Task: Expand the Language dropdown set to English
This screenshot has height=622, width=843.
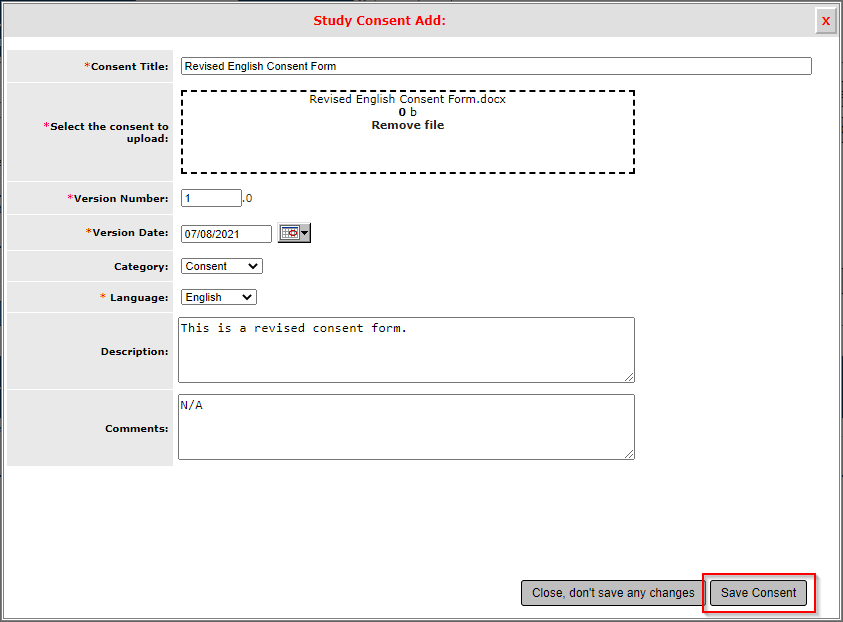Action: [x=219, y=297]
